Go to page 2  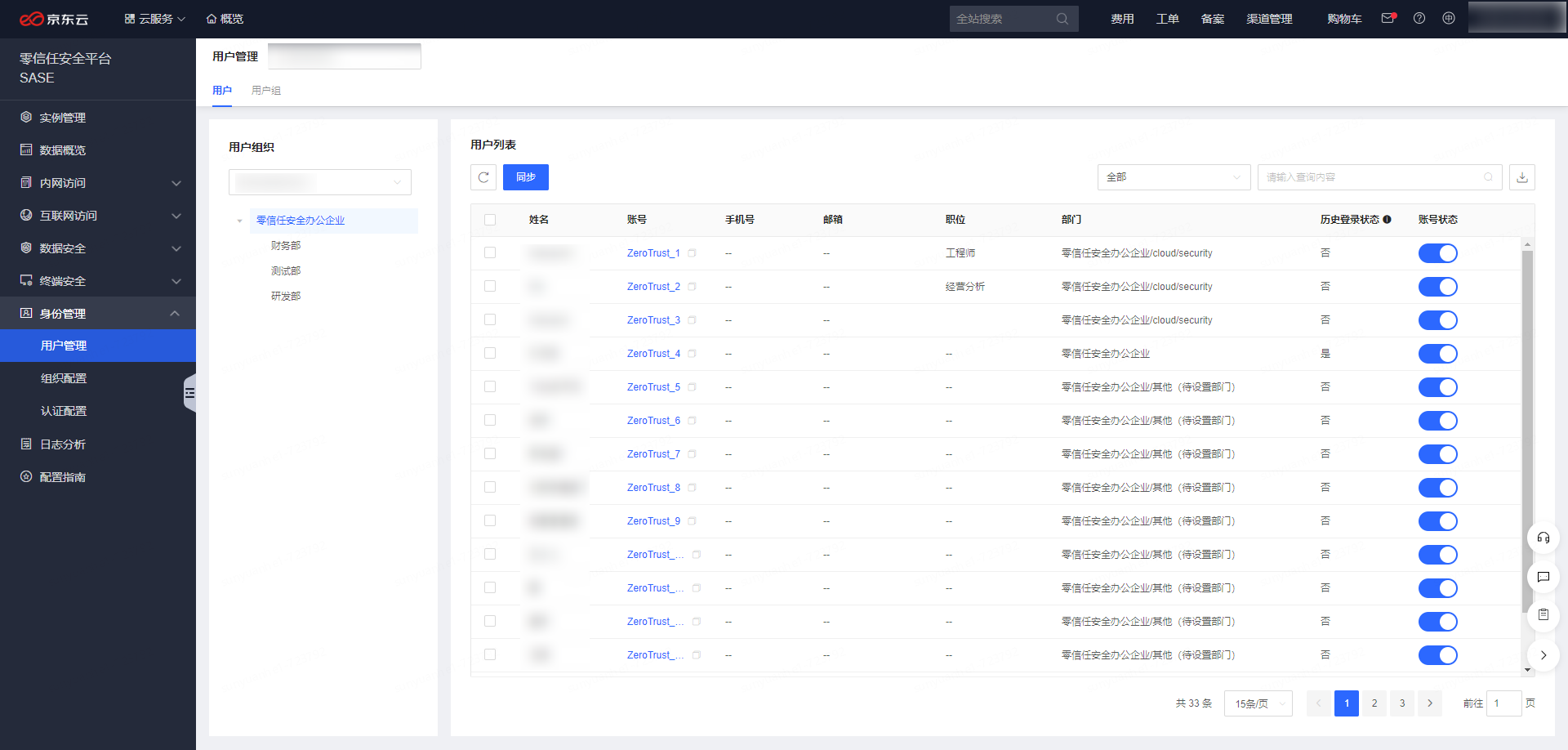click(x=1374, y=703)
